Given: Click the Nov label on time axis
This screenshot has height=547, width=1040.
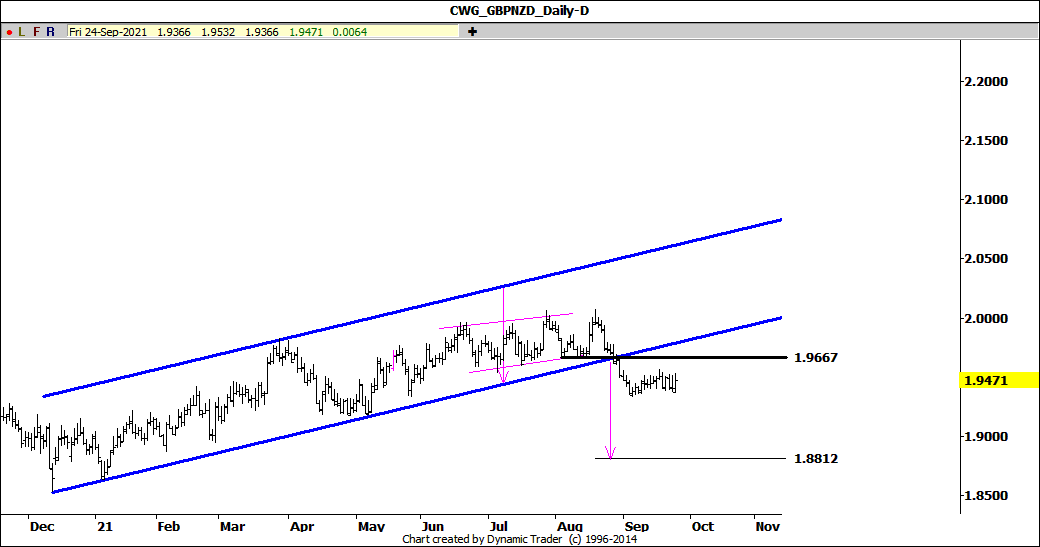Looking at the screenshot, I should pos(768,526).
